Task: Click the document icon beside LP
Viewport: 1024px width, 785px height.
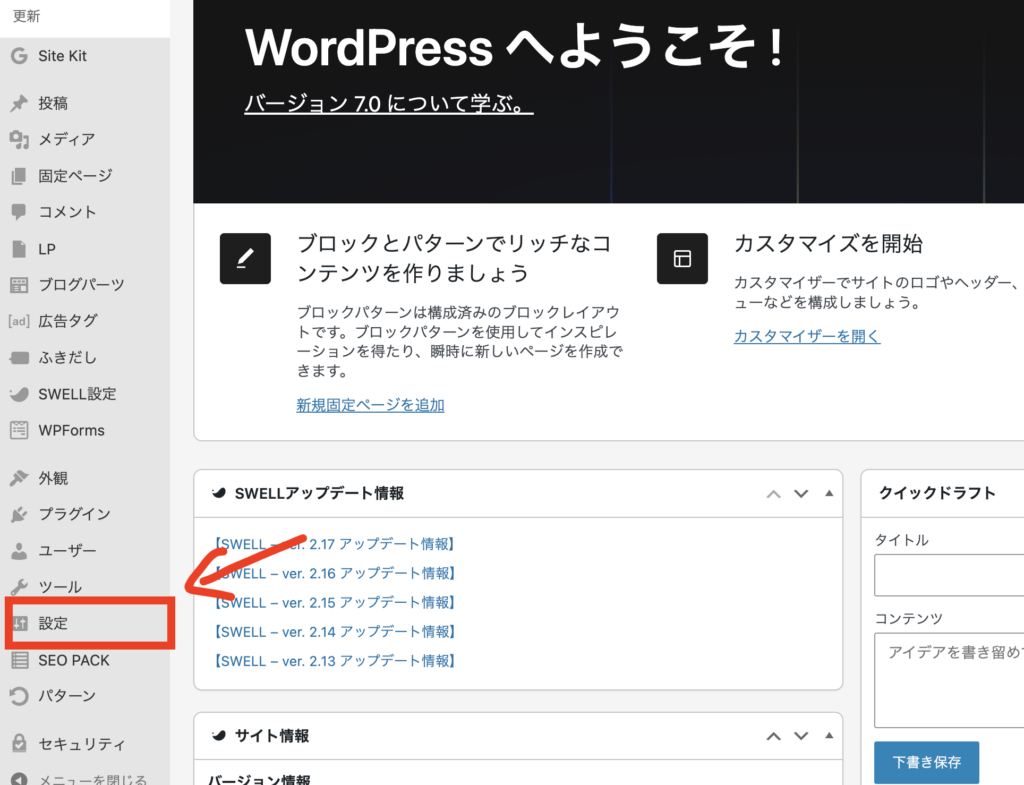Action: pos(19,249)
